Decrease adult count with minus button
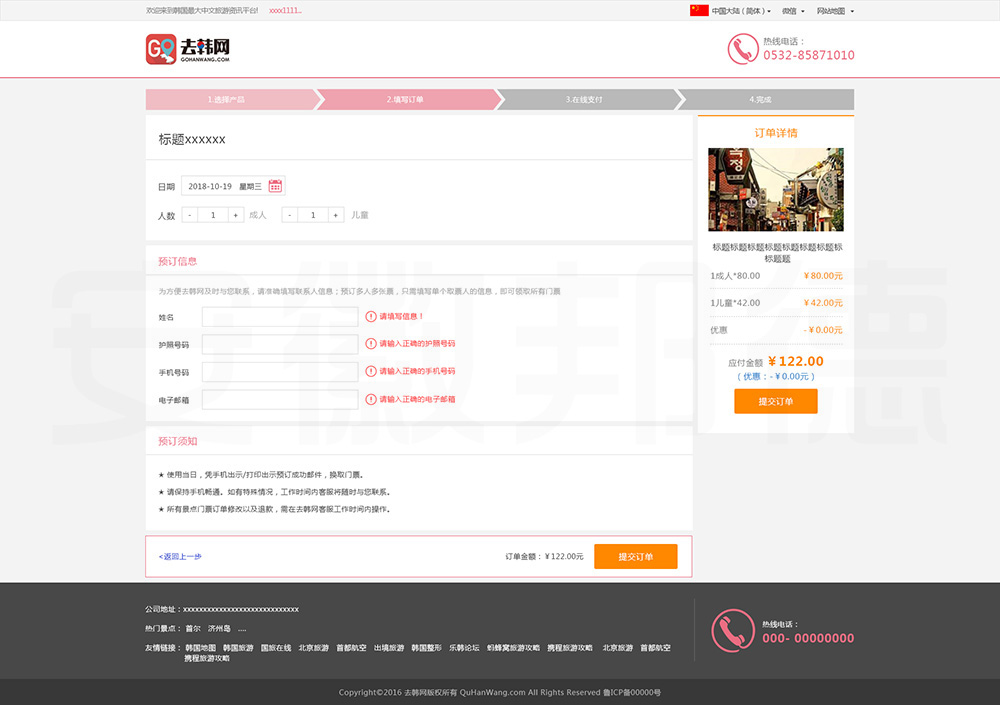 [190, 215]
